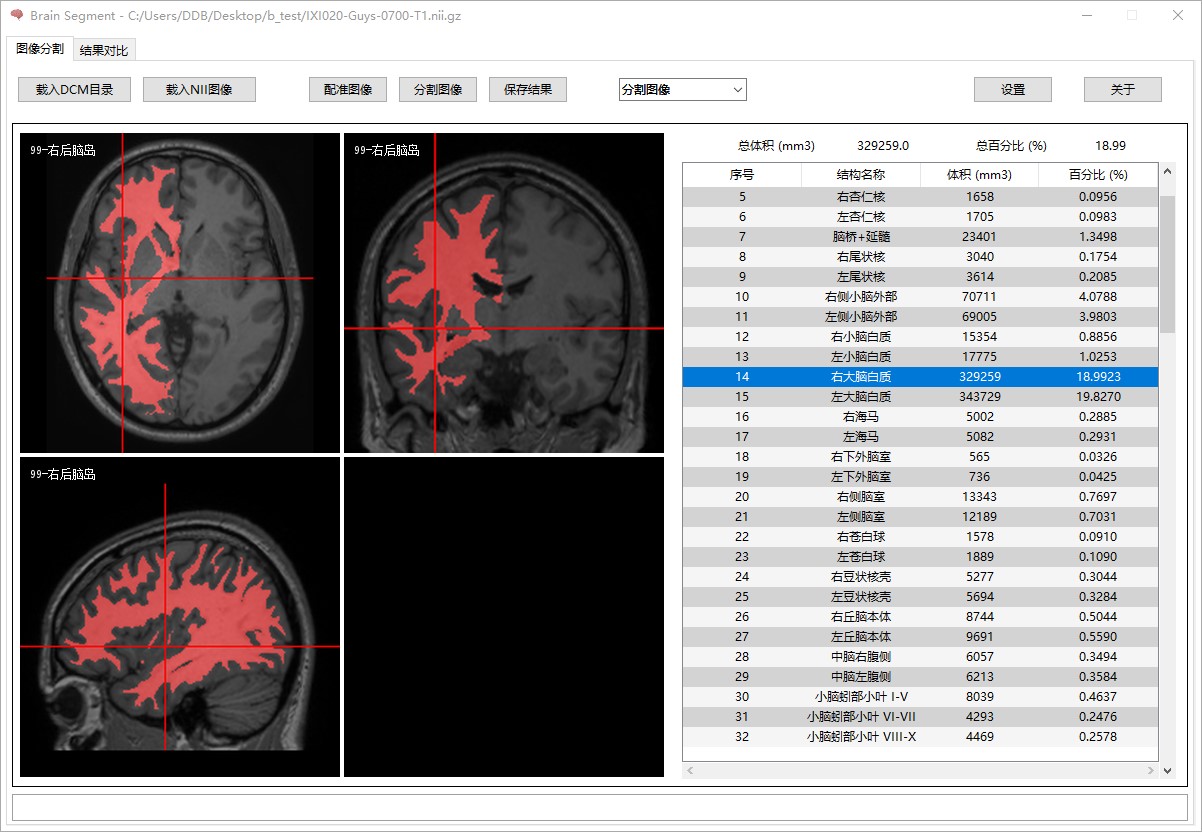The height and width of the screenshot is (832, 1202).
Task: Click the vertical scrollbar thumb of table
Action: coord(1167,264)
